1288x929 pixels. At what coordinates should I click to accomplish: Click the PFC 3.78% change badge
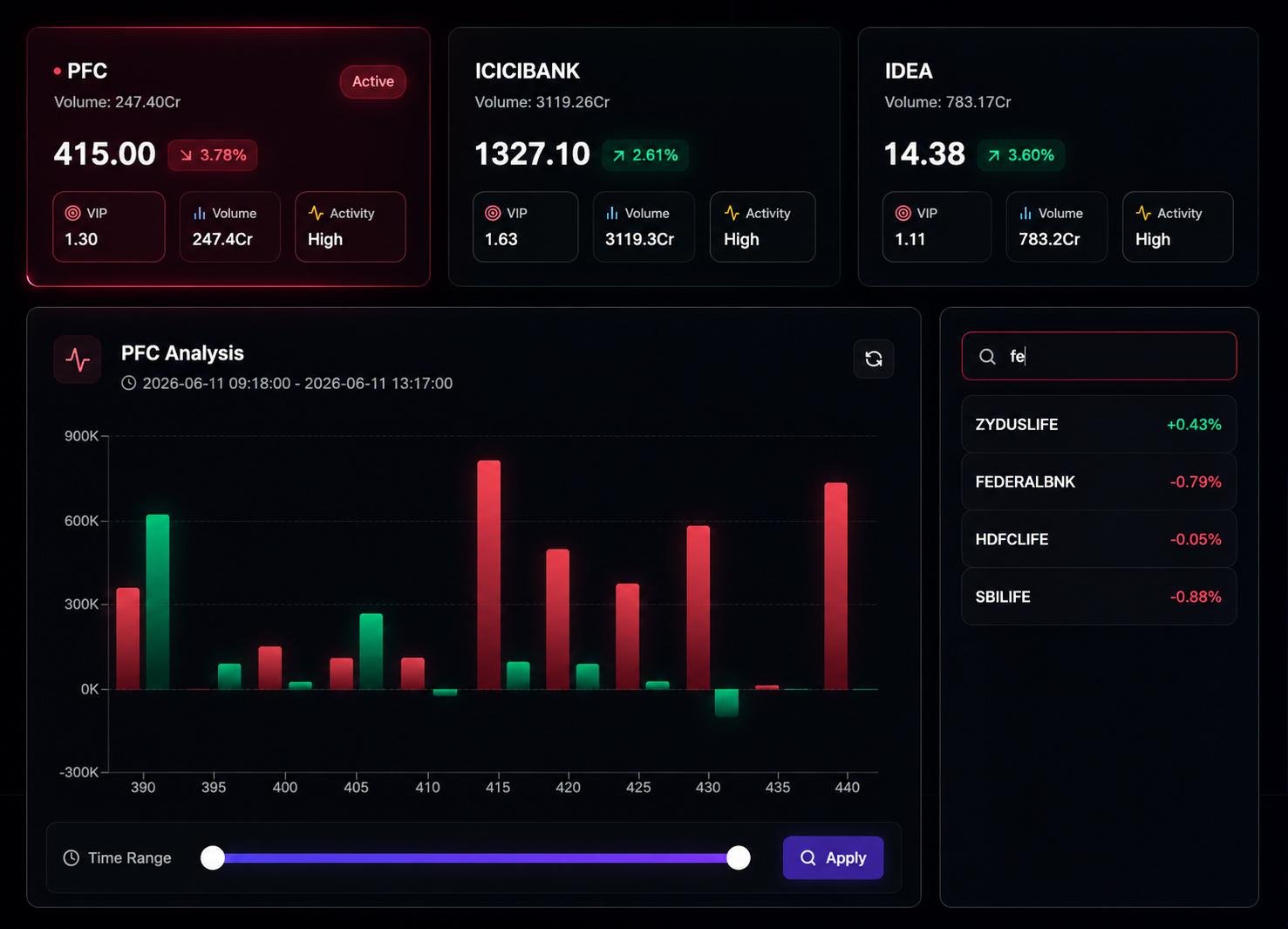point(213,155)
